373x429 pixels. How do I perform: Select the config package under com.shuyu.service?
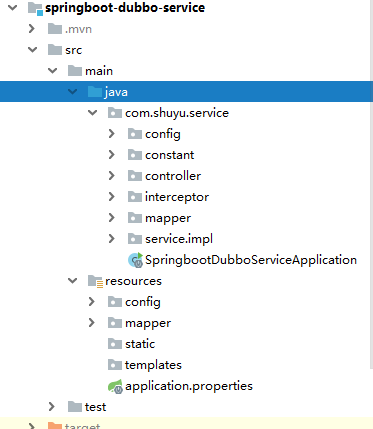coord(163,134)
